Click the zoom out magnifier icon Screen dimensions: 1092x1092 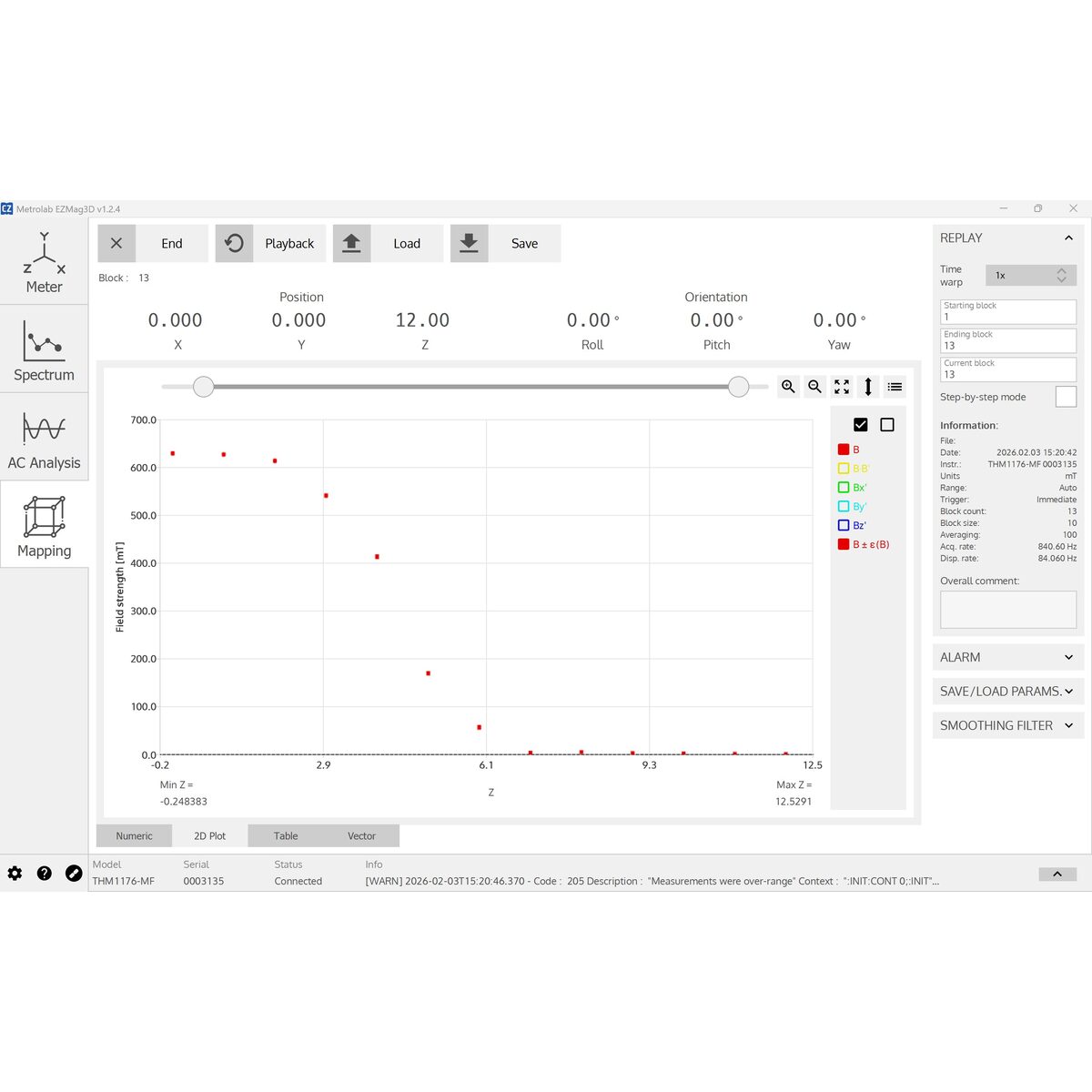click(x=815, y=387)
